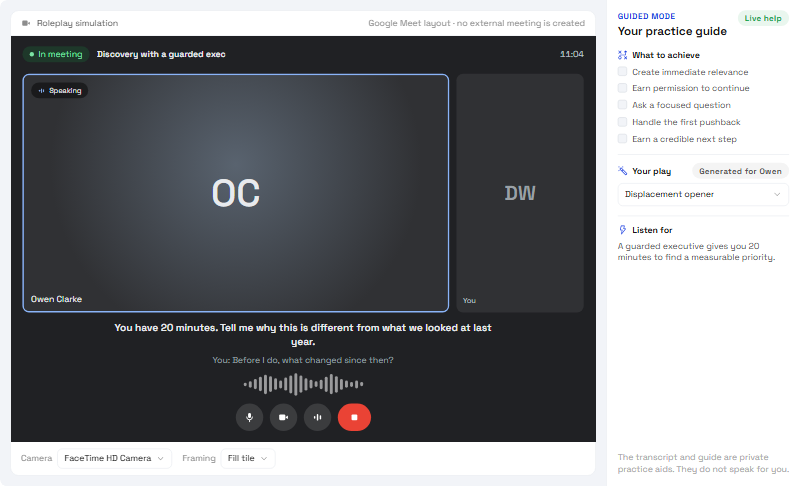The height and width of the screenshot is (486, 800).
Task: Click the Roleplay simulation label
Action: (77, 23)
